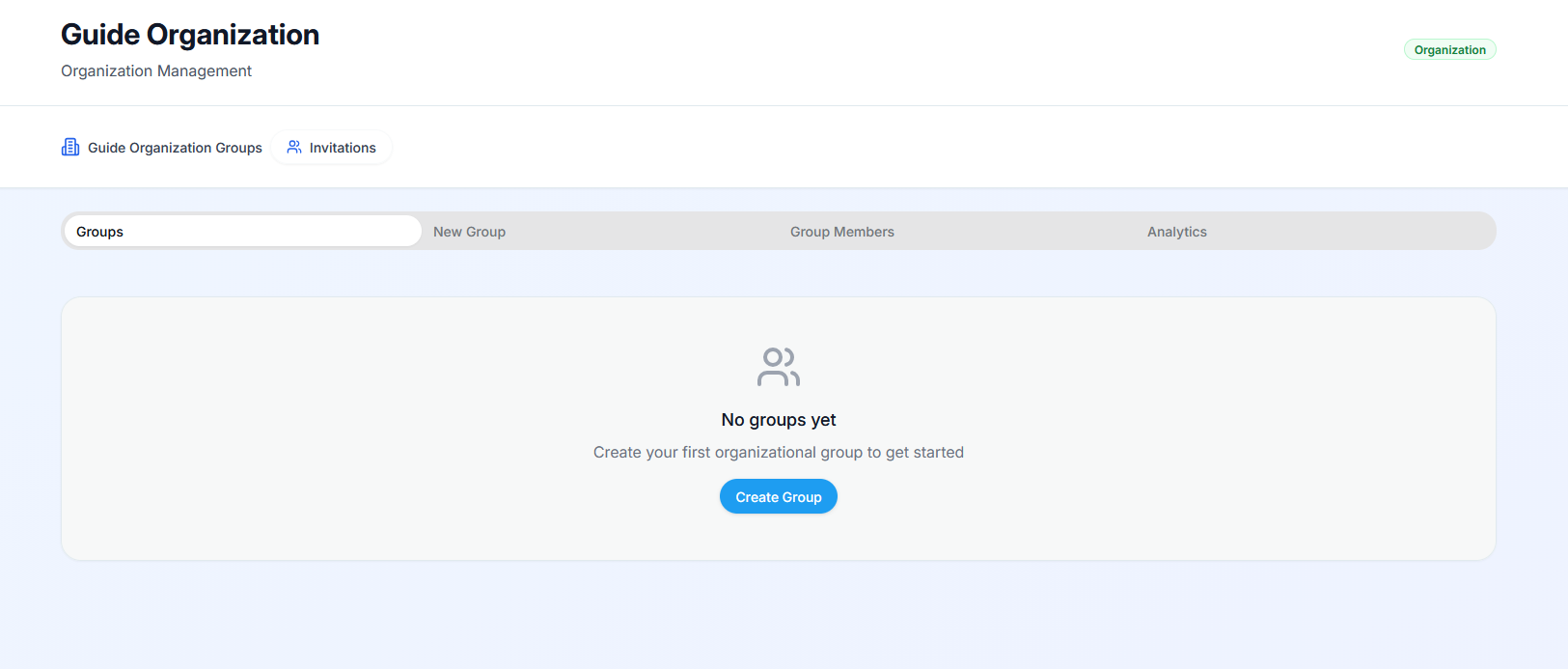Screen dimensions: 1568x669
Task: Click the No groups yet heading
Action: [x=779, y=420]
